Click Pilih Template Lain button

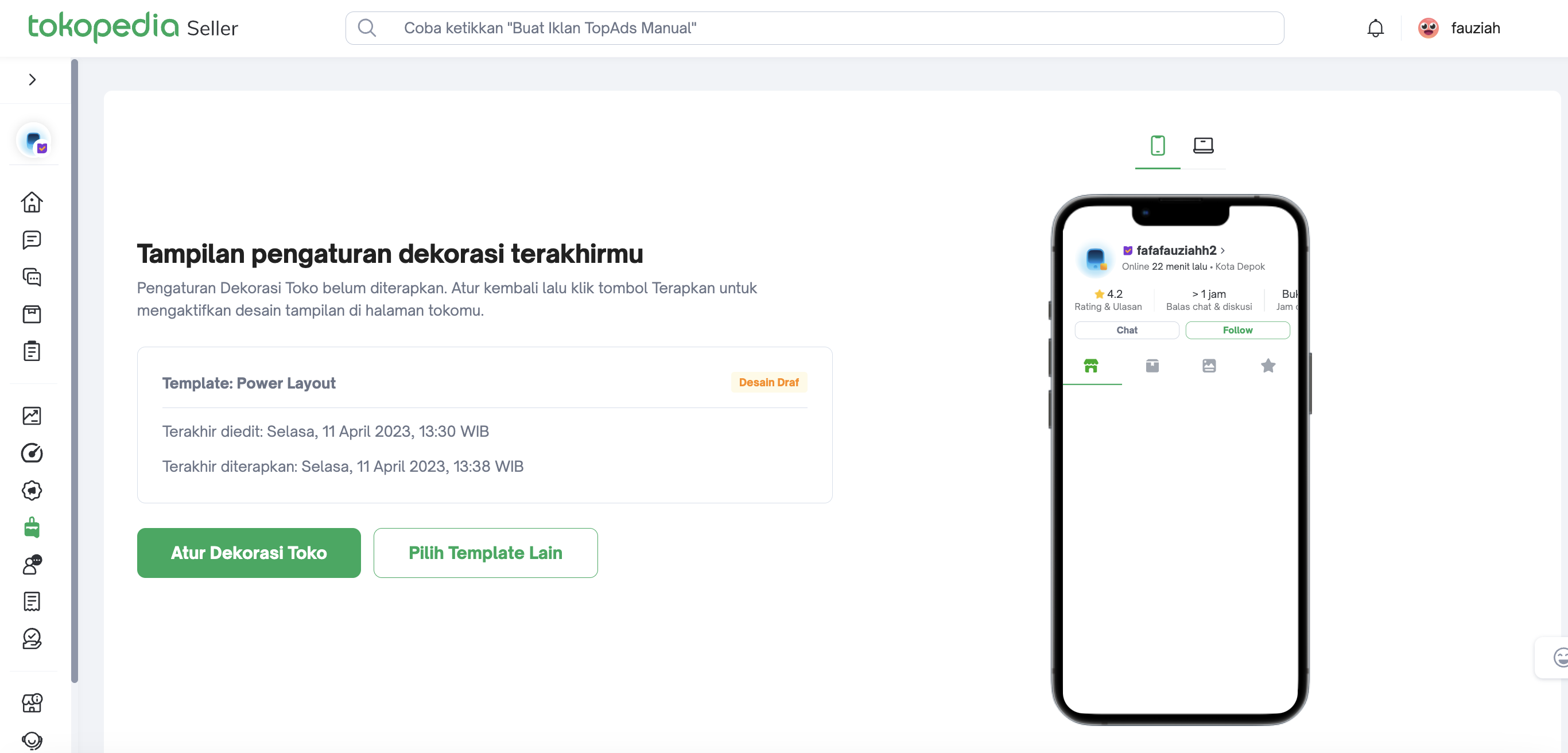pyautogui.click(x=485, y=553)
